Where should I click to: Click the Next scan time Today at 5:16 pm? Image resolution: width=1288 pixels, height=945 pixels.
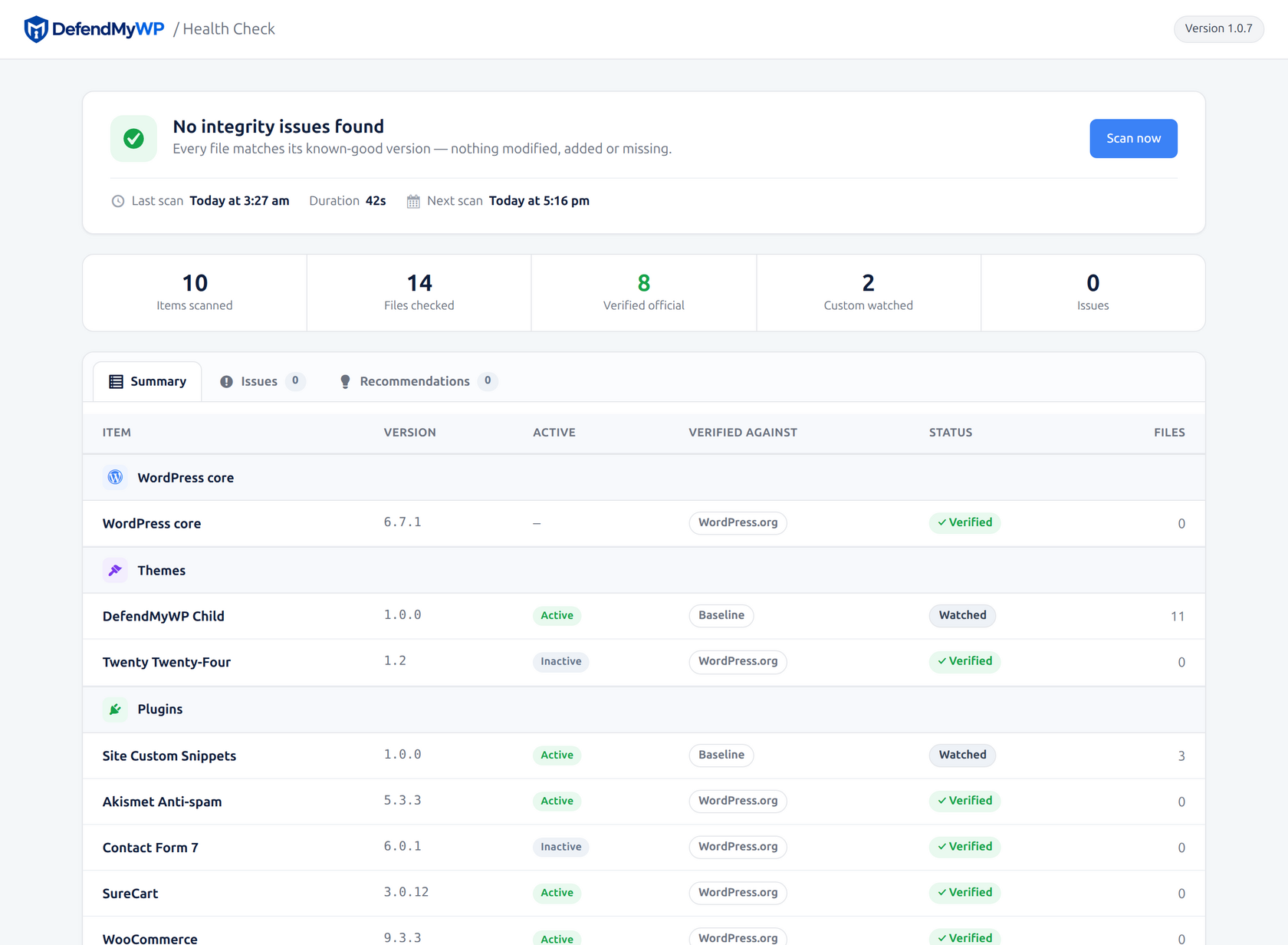click(x=539, y=201)
